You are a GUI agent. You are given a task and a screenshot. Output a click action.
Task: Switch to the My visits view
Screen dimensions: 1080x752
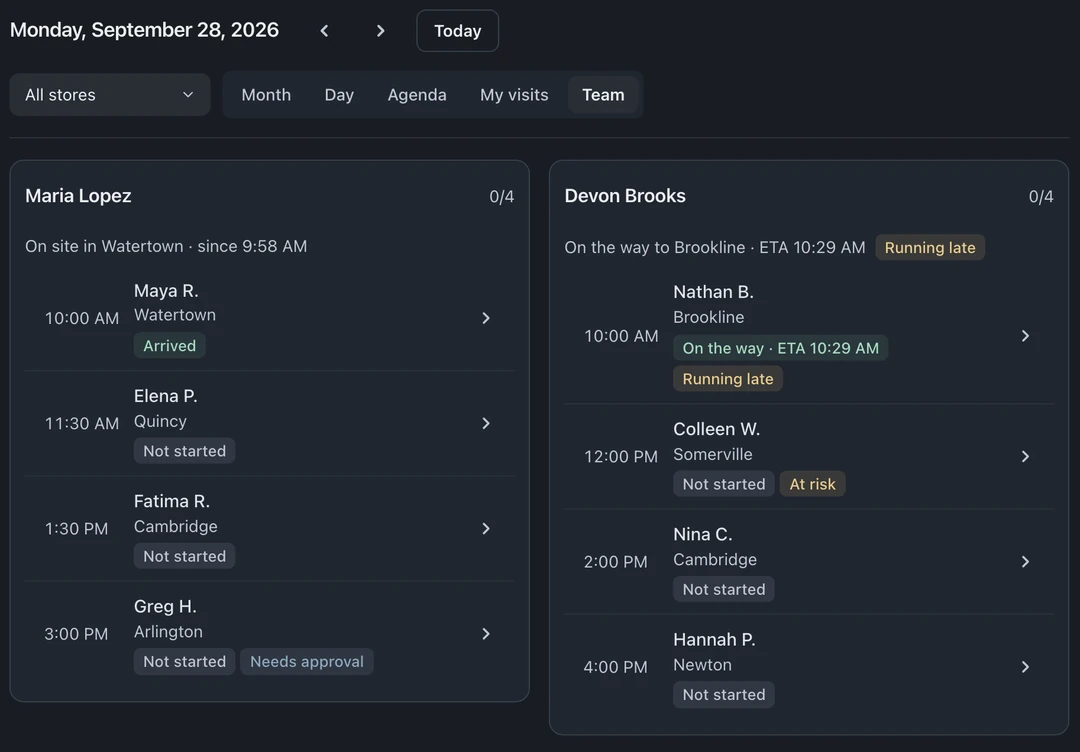[514, 95]
